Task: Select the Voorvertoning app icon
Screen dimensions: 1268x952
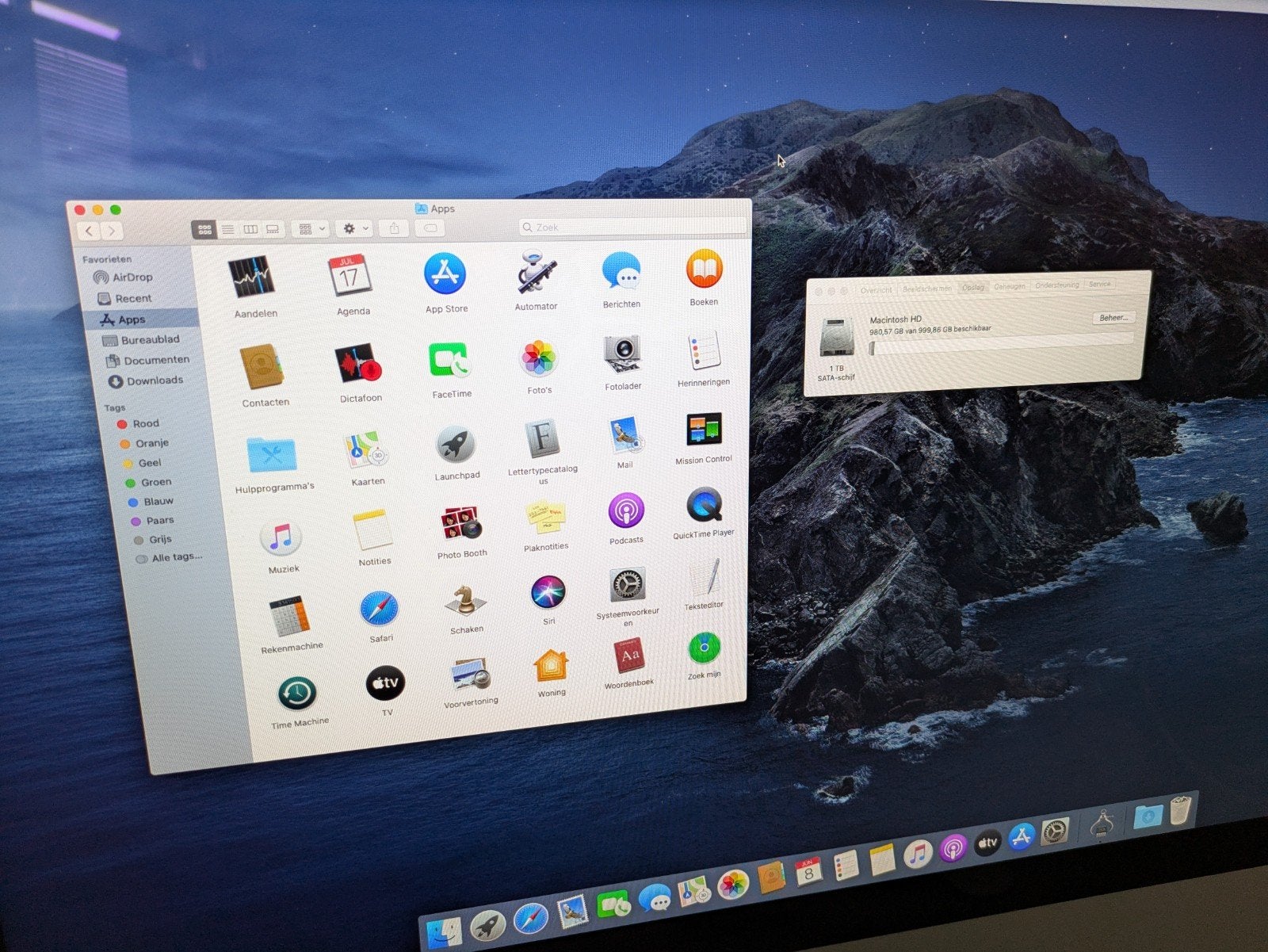Action: (x=471, y=675)
